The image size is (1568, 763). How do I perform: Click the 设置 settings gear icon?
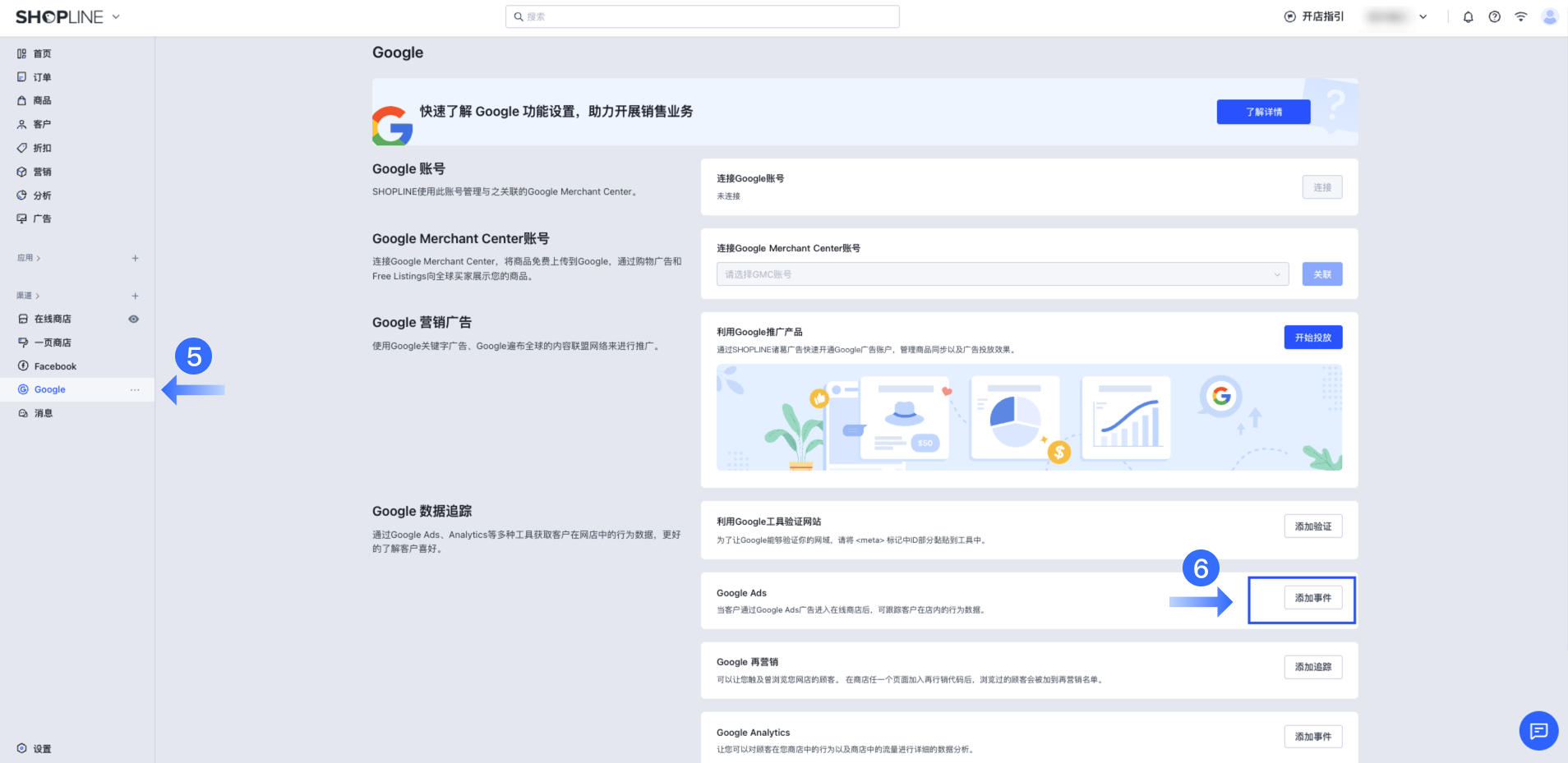[22, 748]
